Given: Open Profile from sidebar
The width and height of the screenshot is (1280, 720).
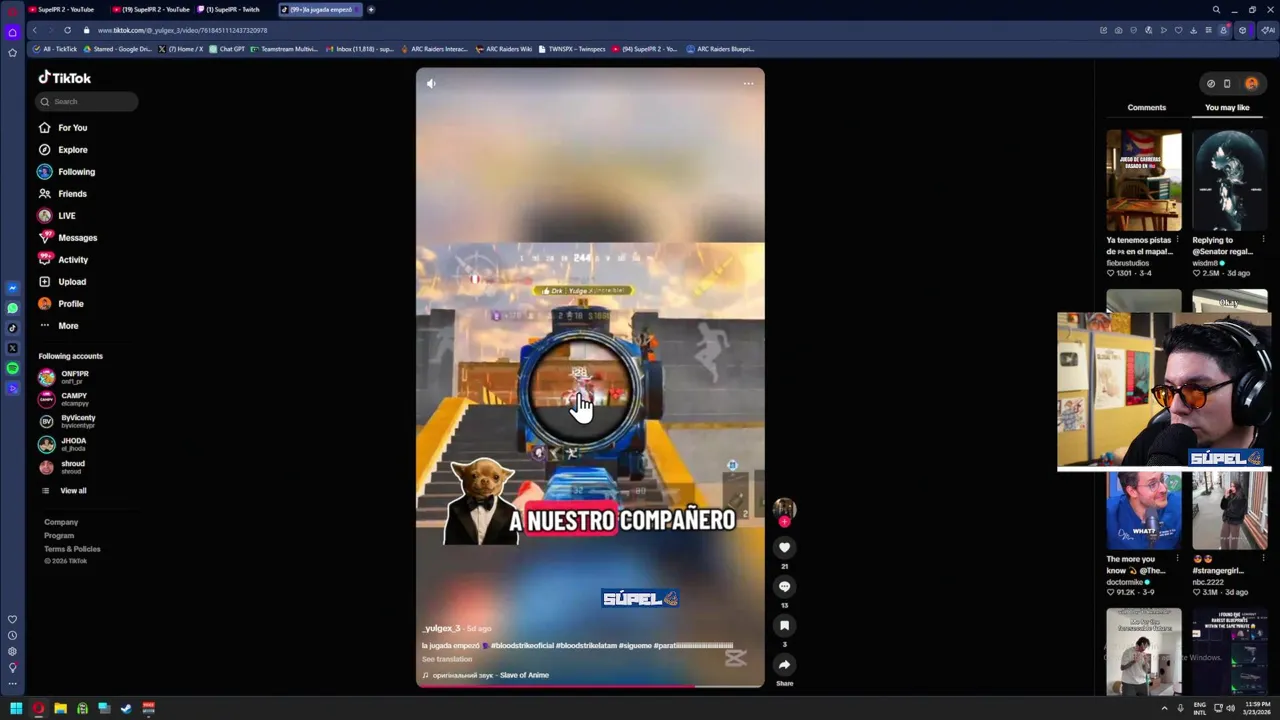Looking at the screenshot, I should [x=61, y=304].
